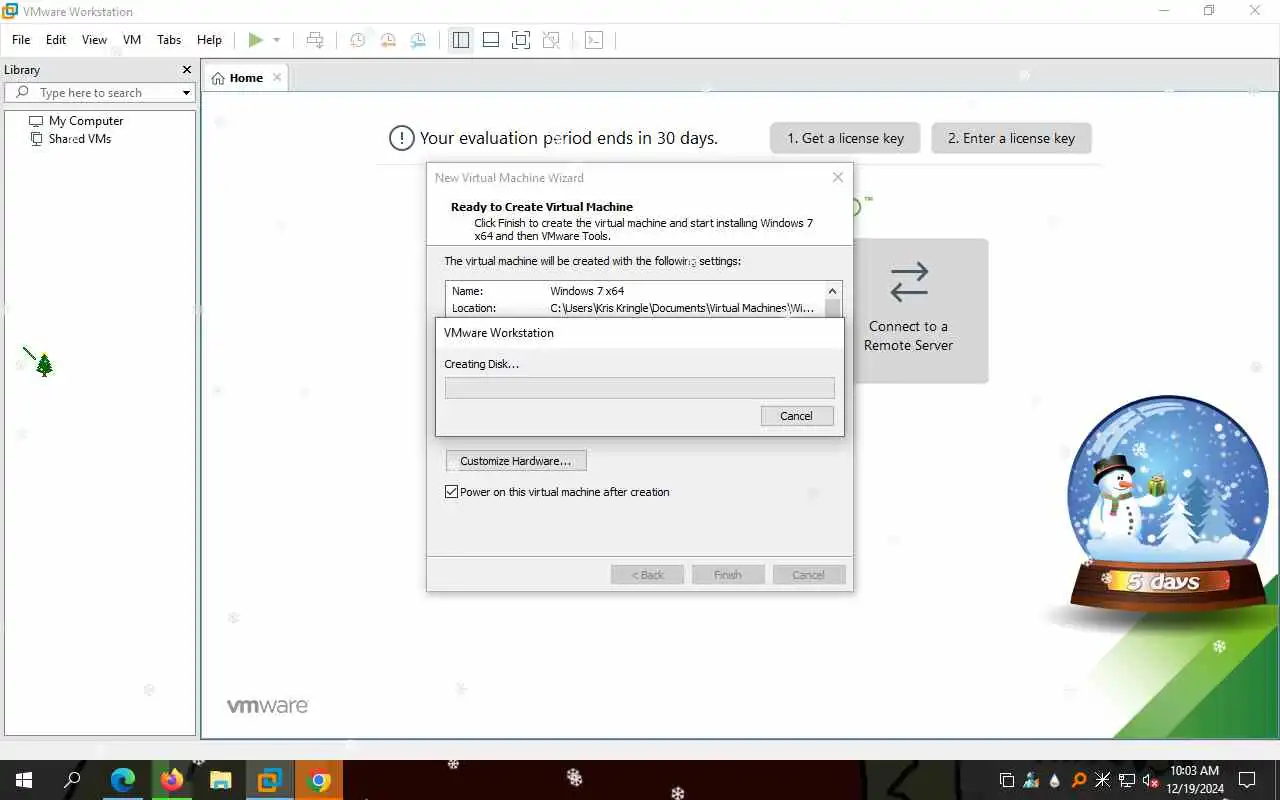Screen dimensions: 1280x800
Task: Click the Unity mode toolbar icon
Action: pyautogui.click(x=551, y=40)
